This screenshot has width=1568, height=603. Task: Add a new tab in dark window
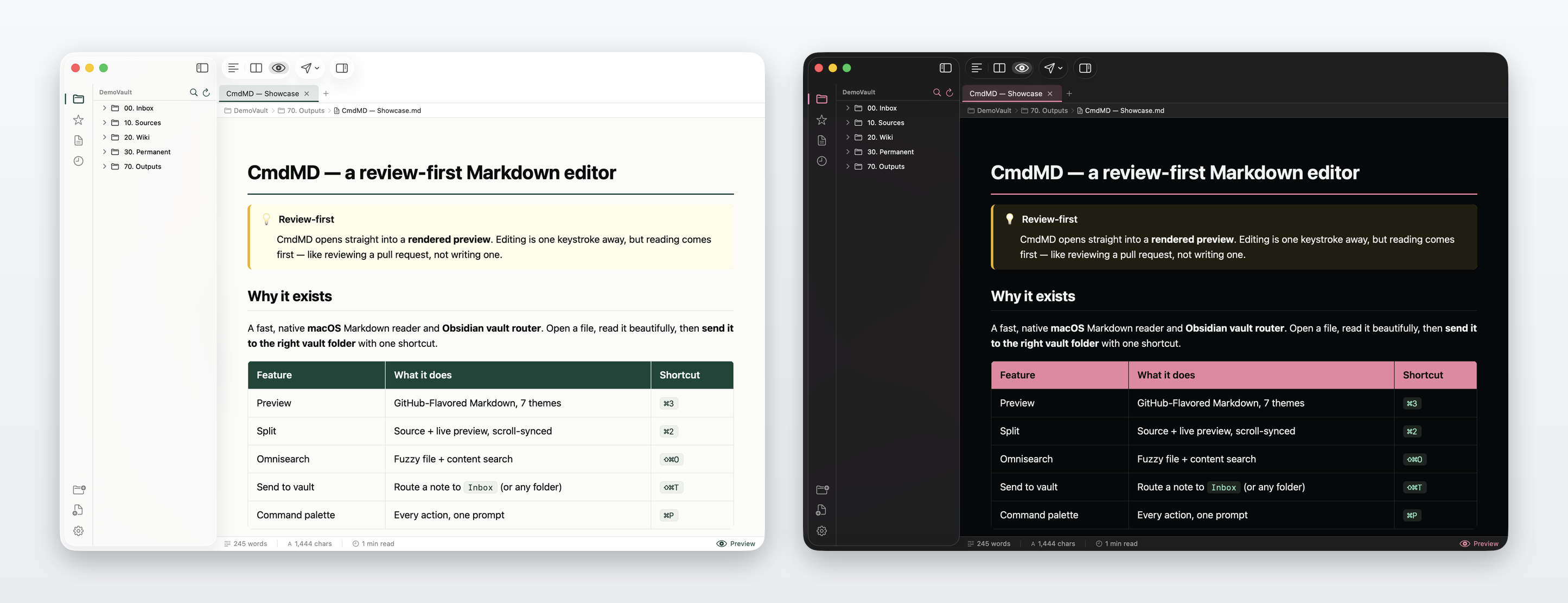click(1069, 94)
